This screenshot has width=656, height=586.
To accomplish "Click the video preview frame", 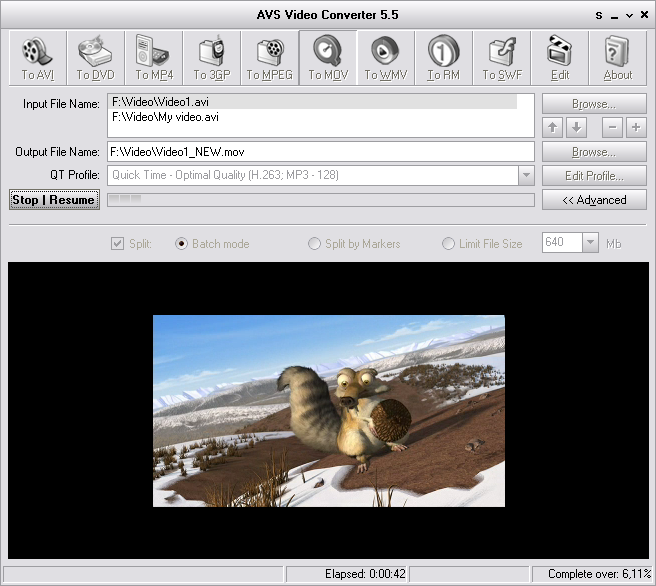I will 329,411.
